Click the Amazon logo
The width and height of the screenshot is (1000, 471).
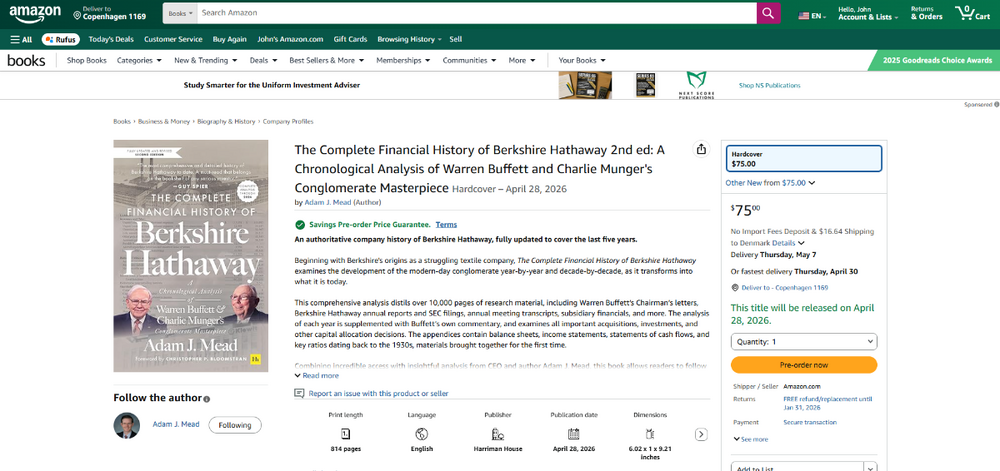pyautogui.click(x=35, y=13)
